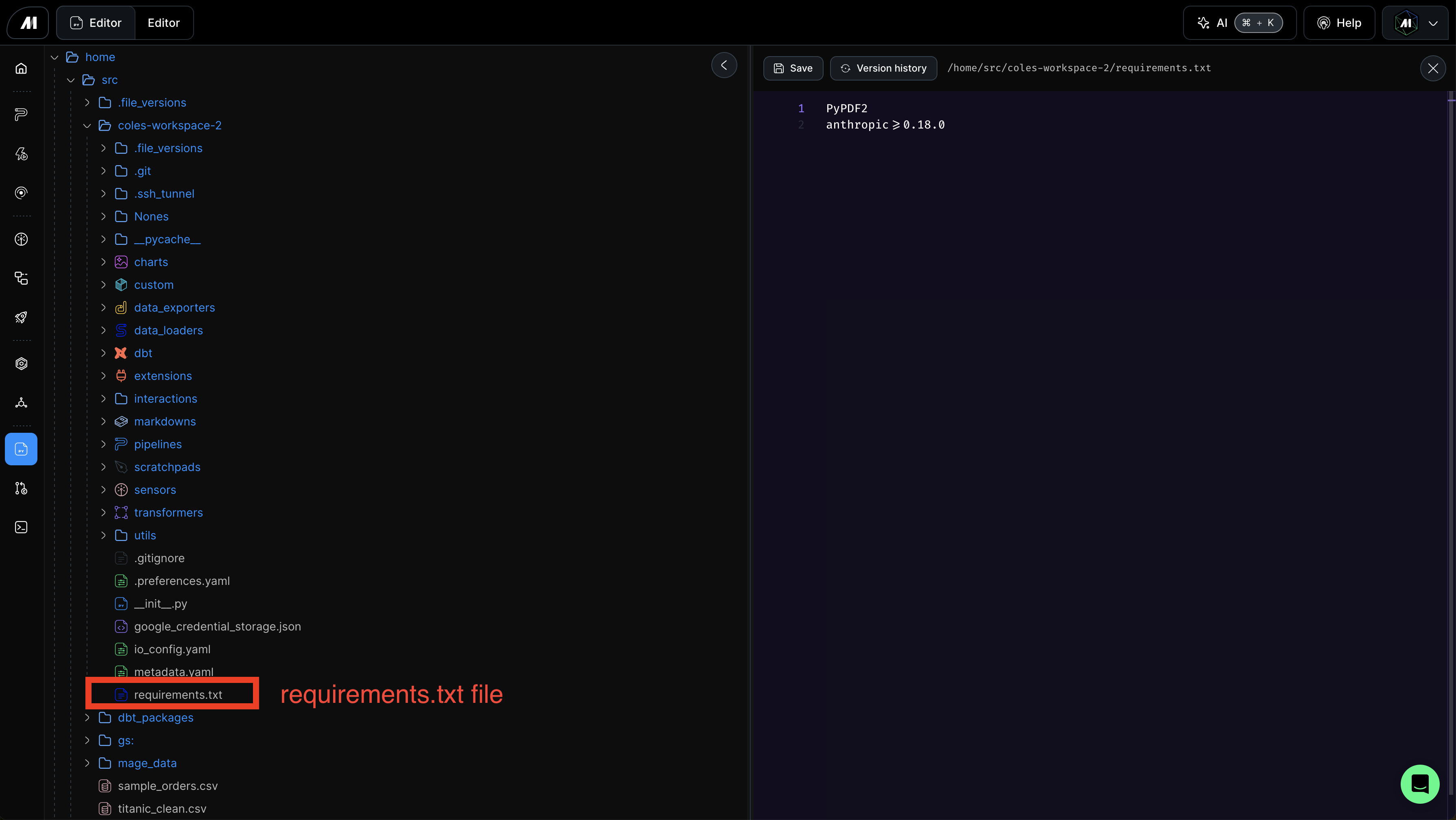
Task: Select the first Editor tab
Action: (x=96, y=23)
